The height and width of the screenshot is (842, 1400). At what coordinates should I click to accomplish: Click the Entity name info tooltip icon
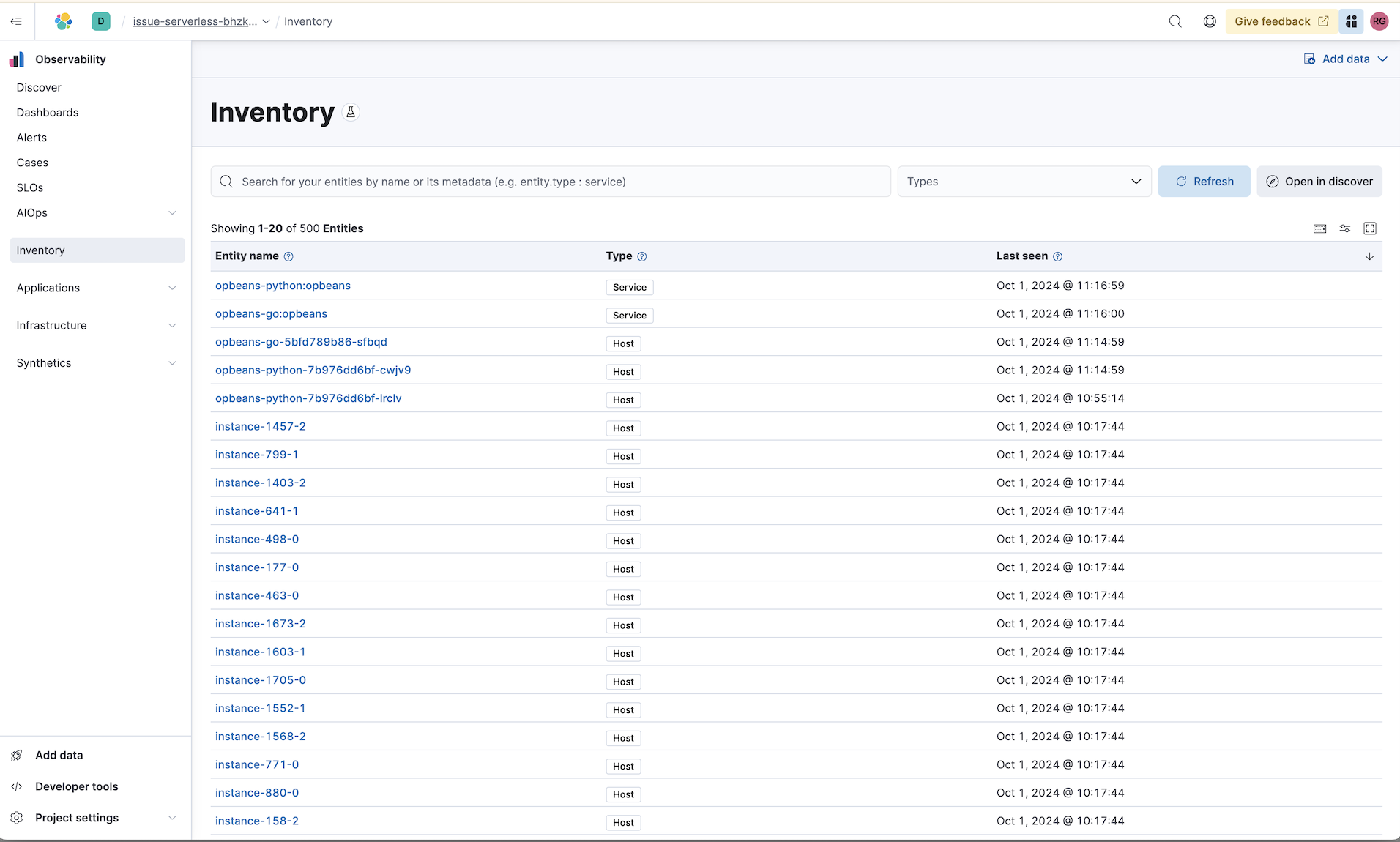288,256
